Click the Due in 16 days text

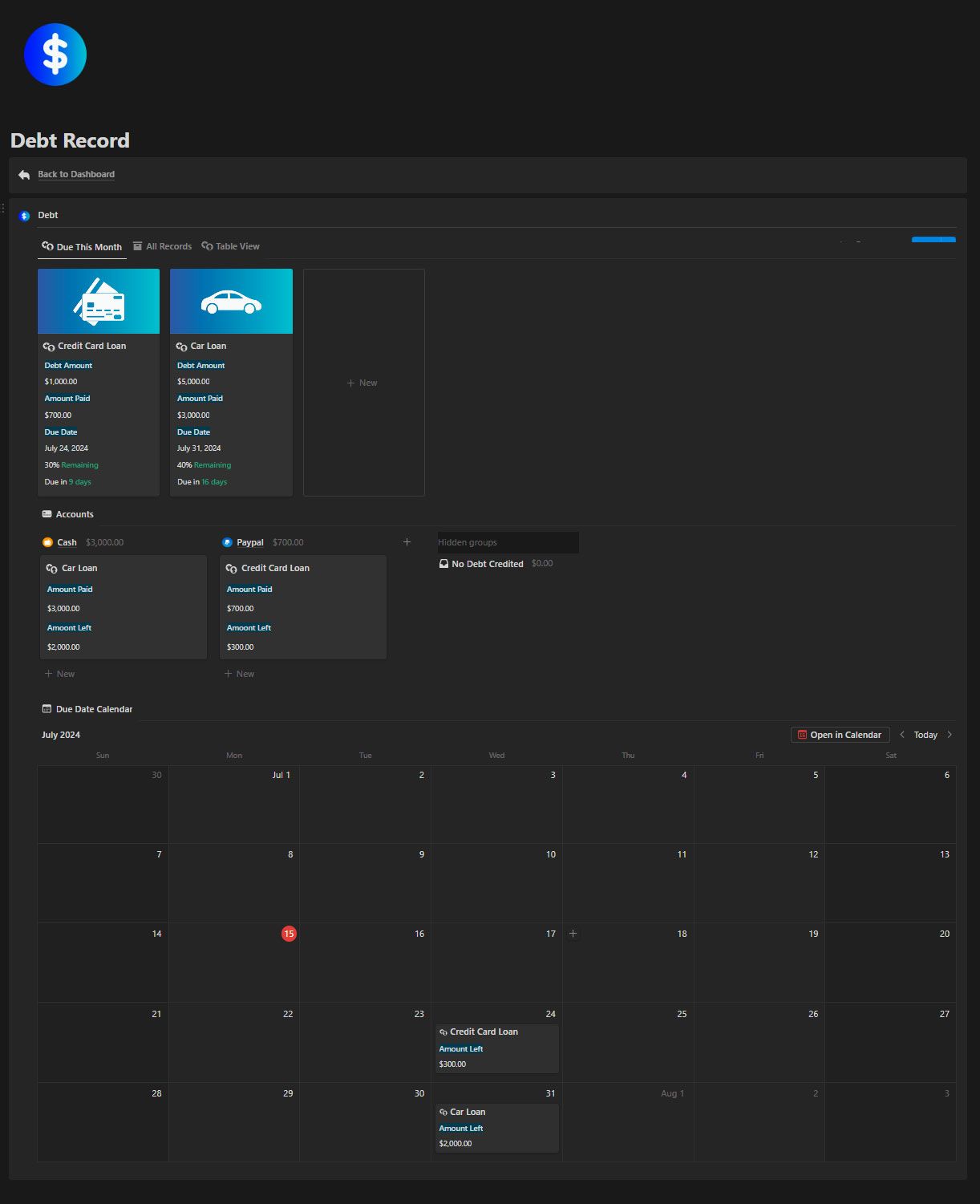[x=202, y=482]
